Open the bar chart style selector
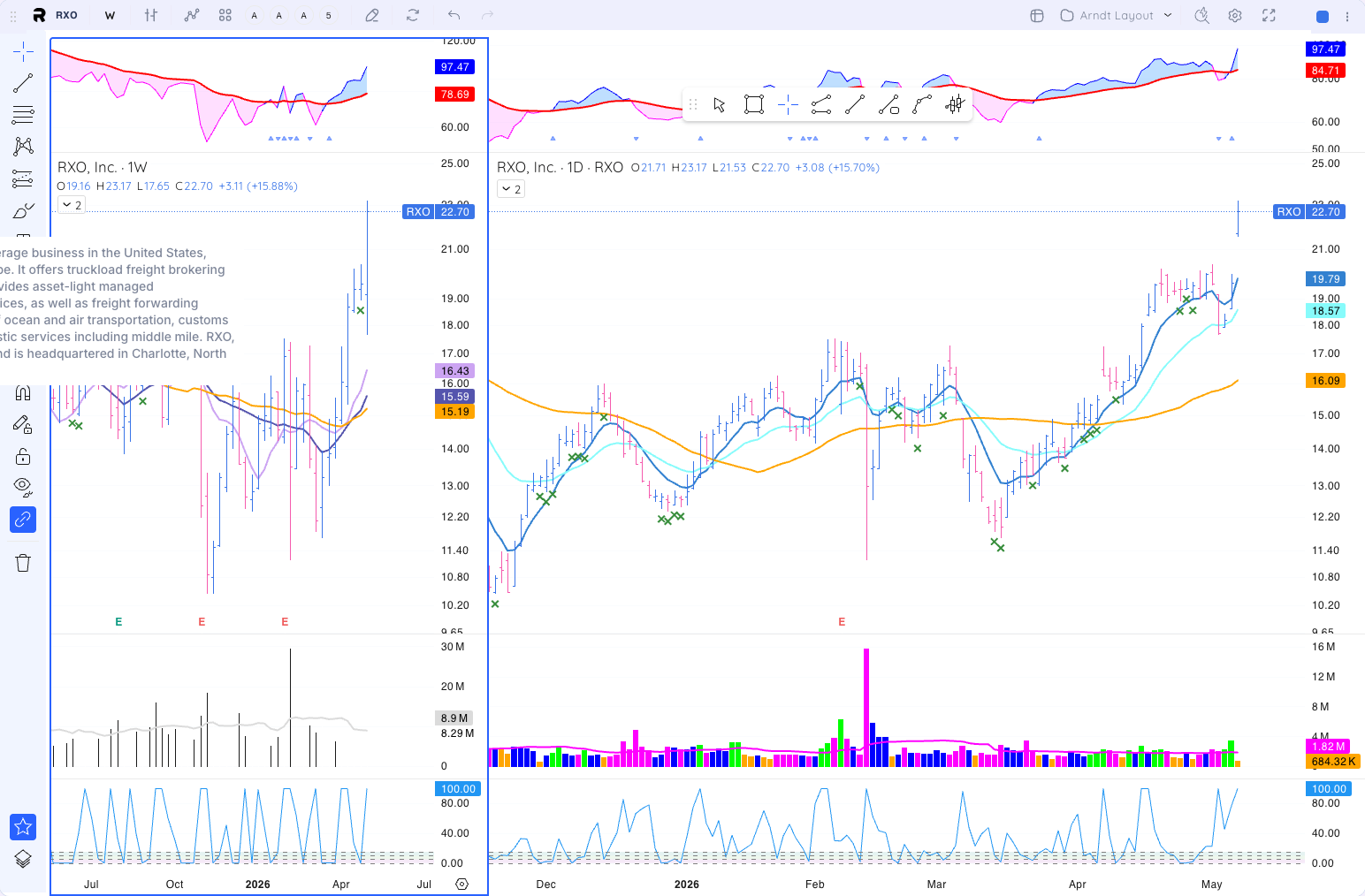The width and height of the screenshot is (1365, 896). click(151, 15)
